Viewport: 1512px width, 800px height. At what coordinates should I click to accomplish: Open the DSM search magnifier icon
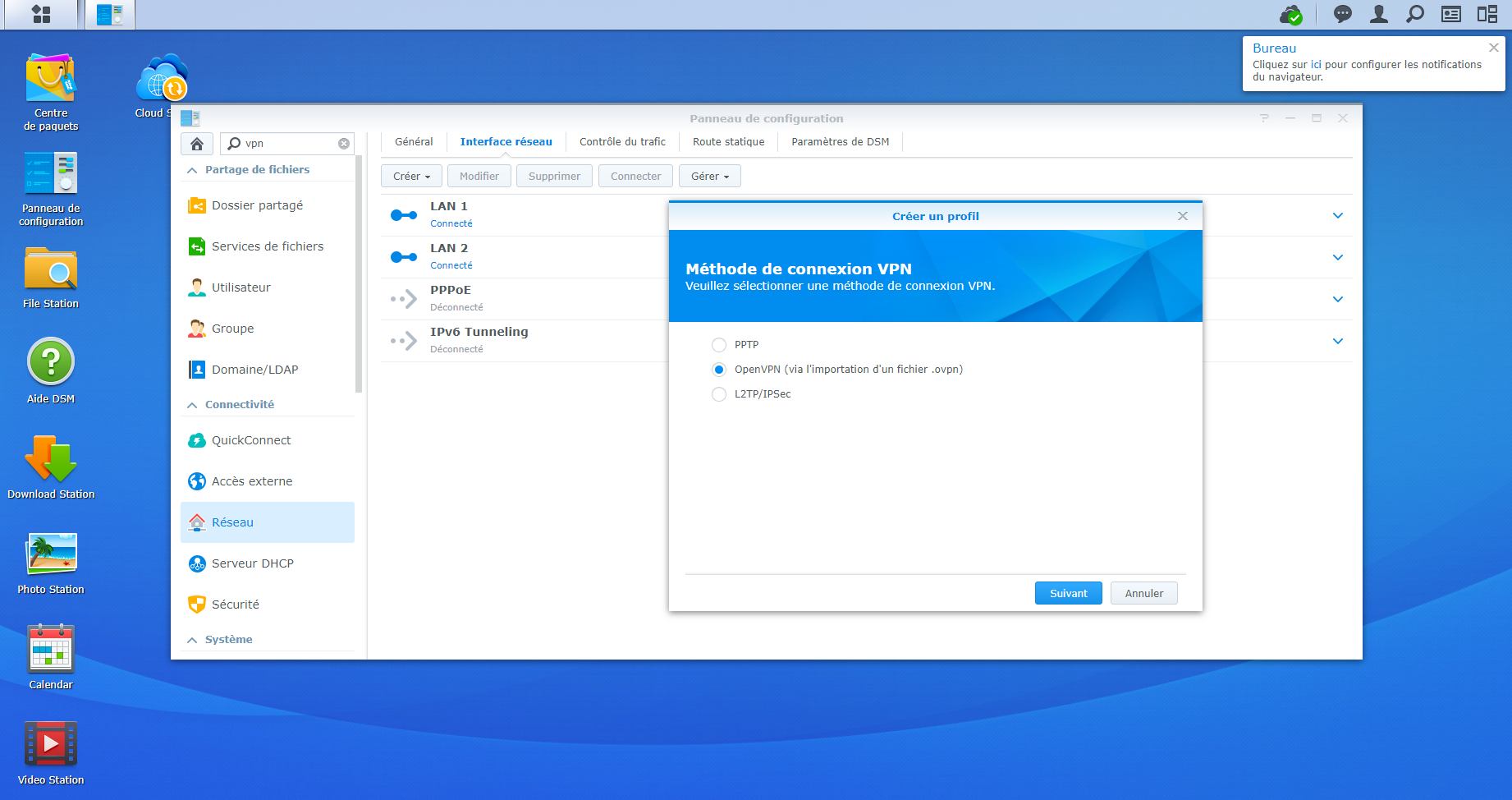coord(1415,14)
